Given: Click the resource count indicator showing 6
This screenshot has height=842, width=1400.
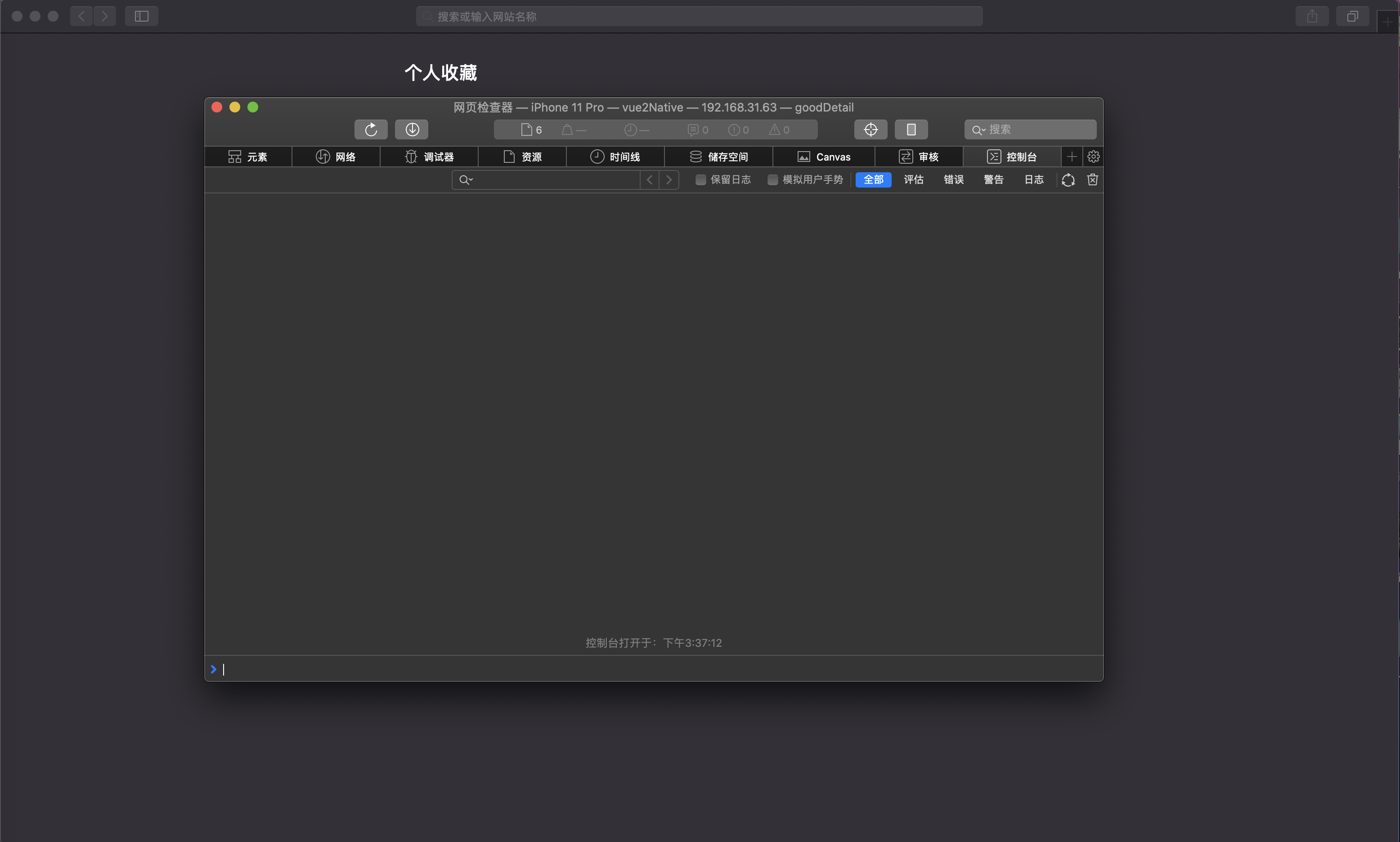Looking at the screenshot, I should [531, 130].
